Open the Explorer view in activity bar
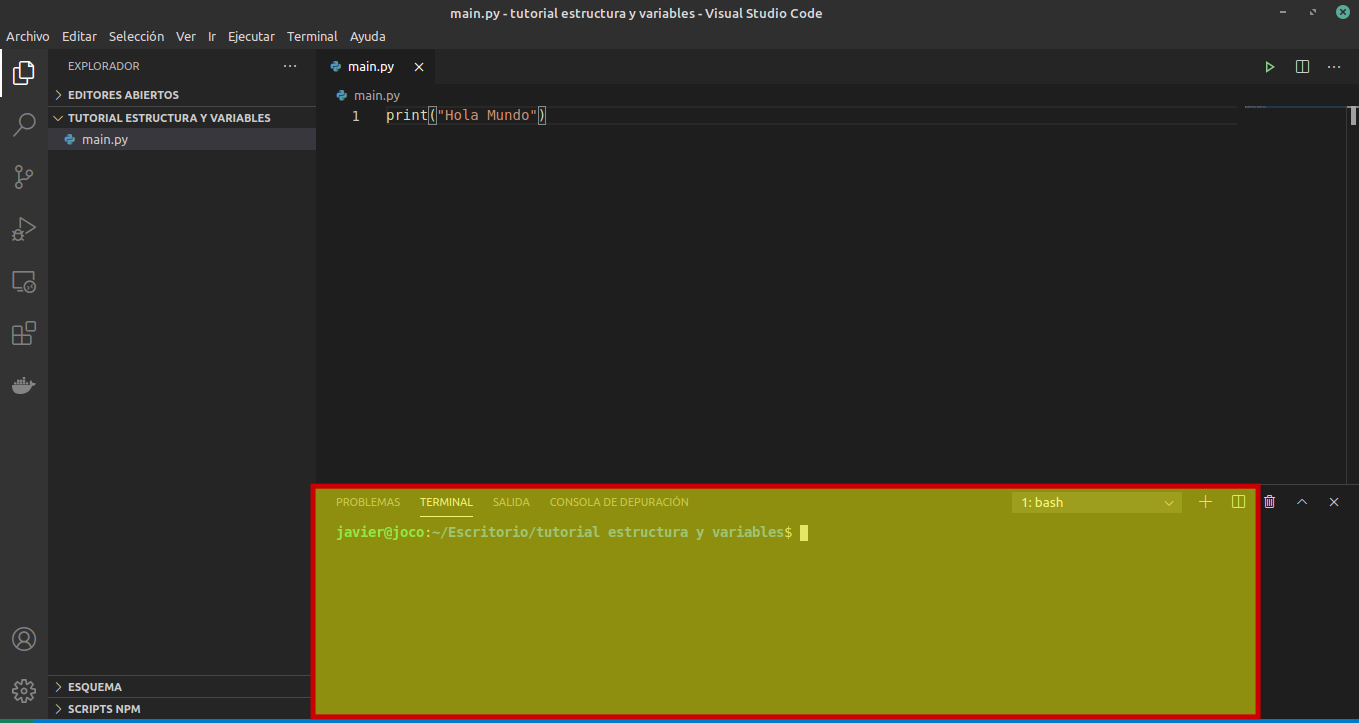This screenshot has width=1359, height=723. 24,72
